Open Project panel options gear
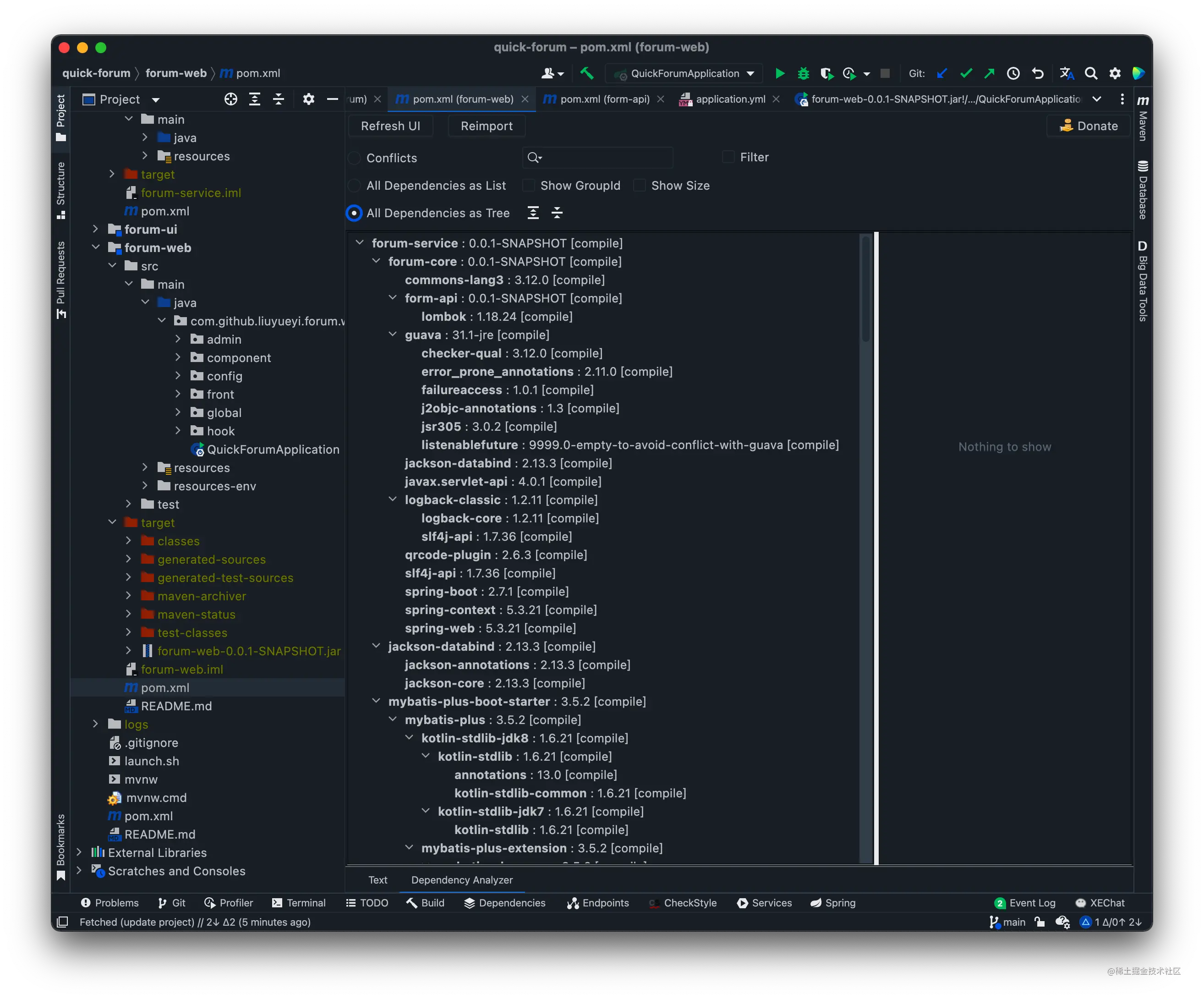1204x999 pixels. (x=308, y=99)
